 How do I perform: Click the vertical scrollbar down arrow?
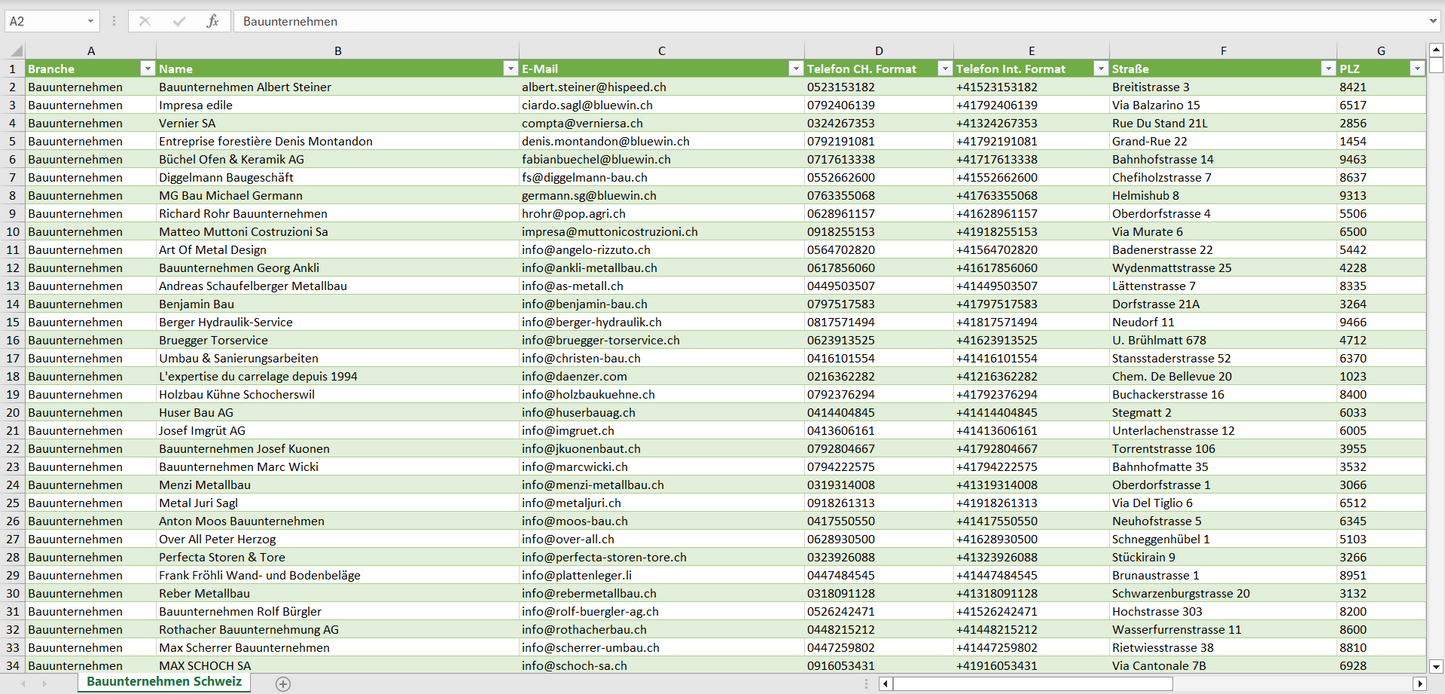coord(1436,665)
